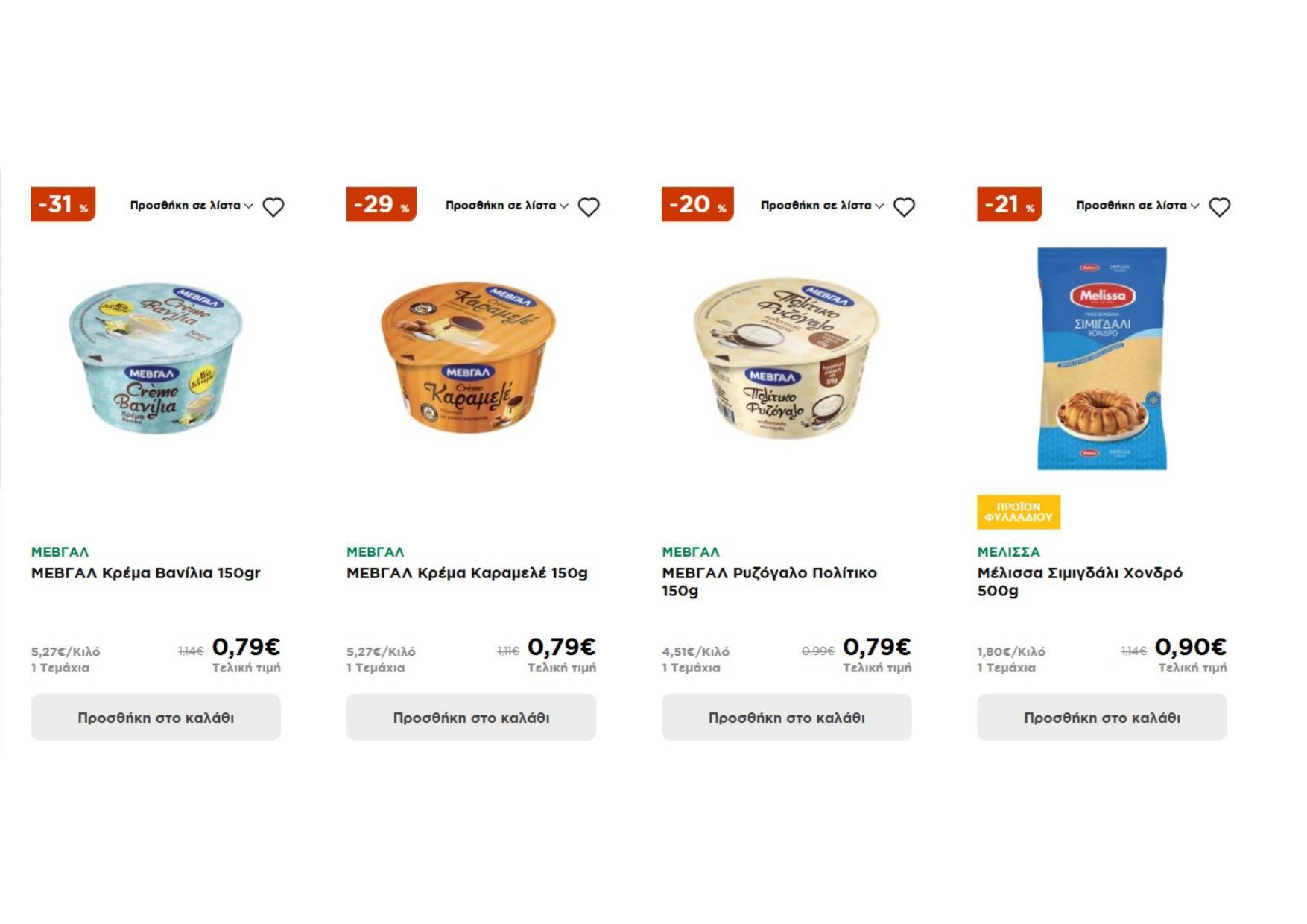Favorite the ΜΕΒΓΑΛ Κρέμα Βανίλια heart icon

click(273, 207)
